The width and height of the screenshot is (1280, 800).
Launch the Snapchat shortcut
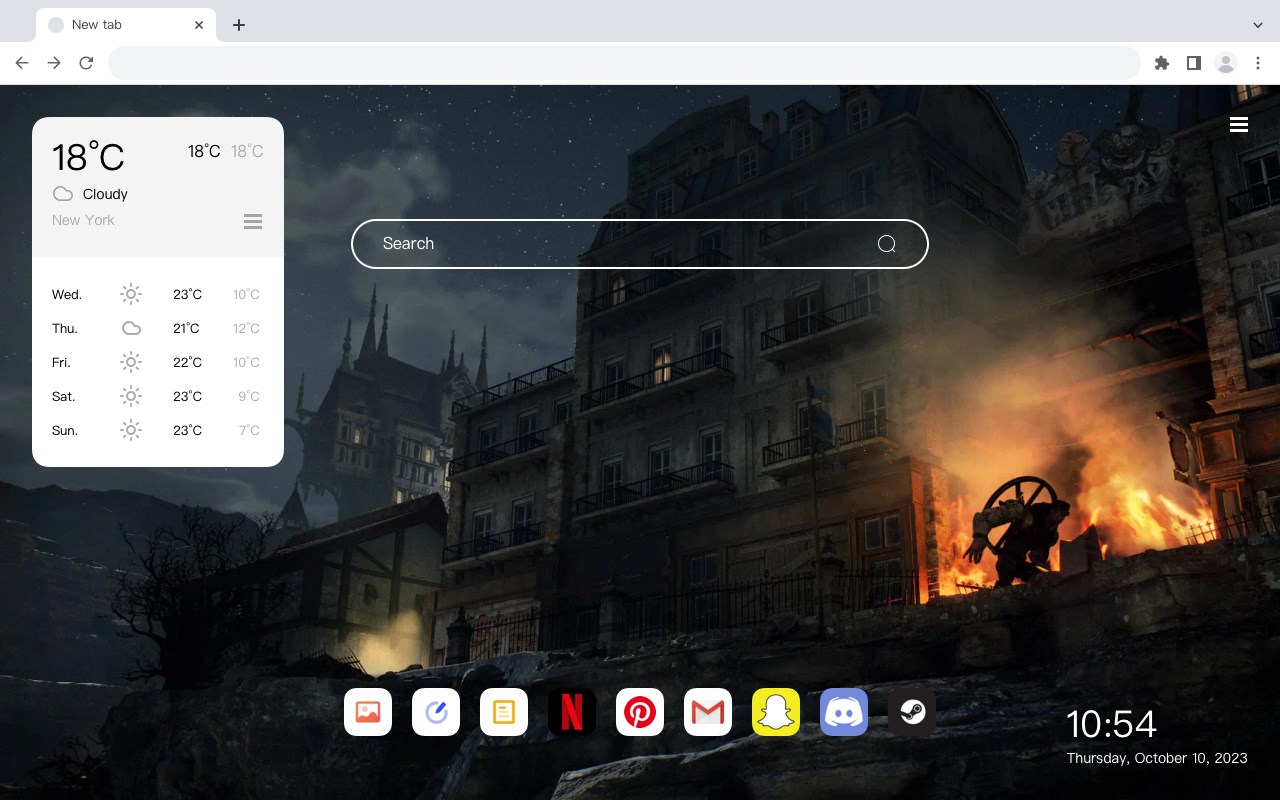[776, 712]
